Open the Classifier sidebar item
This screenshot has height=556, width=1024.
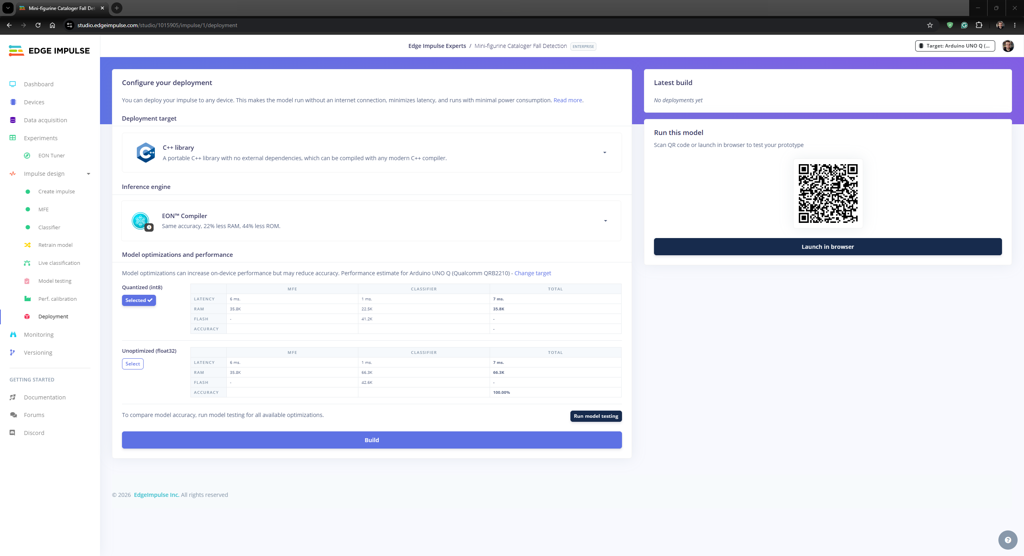click(49, 227)
